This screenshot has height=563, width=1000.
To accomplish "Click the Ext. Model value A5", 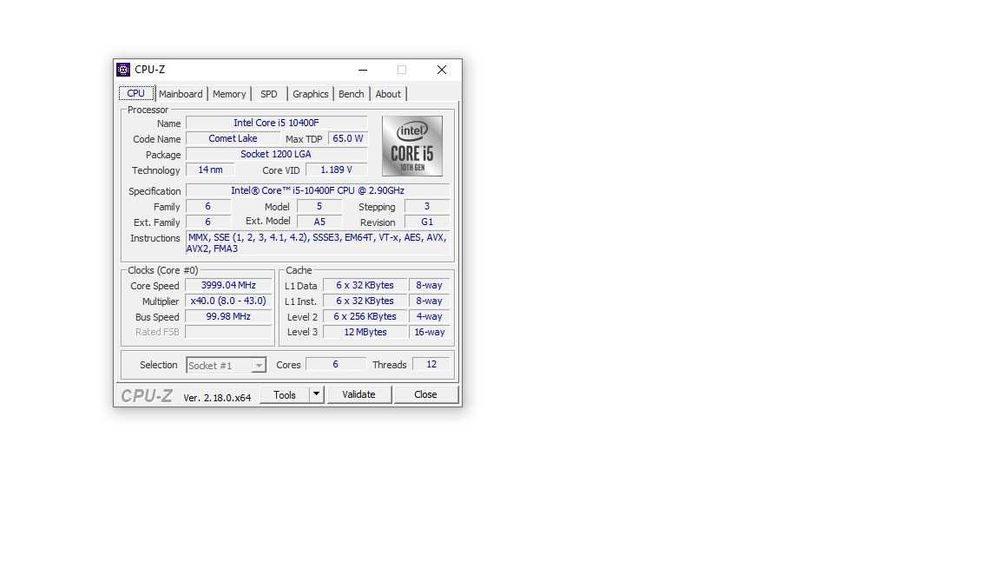I will [x=320, y=222].
